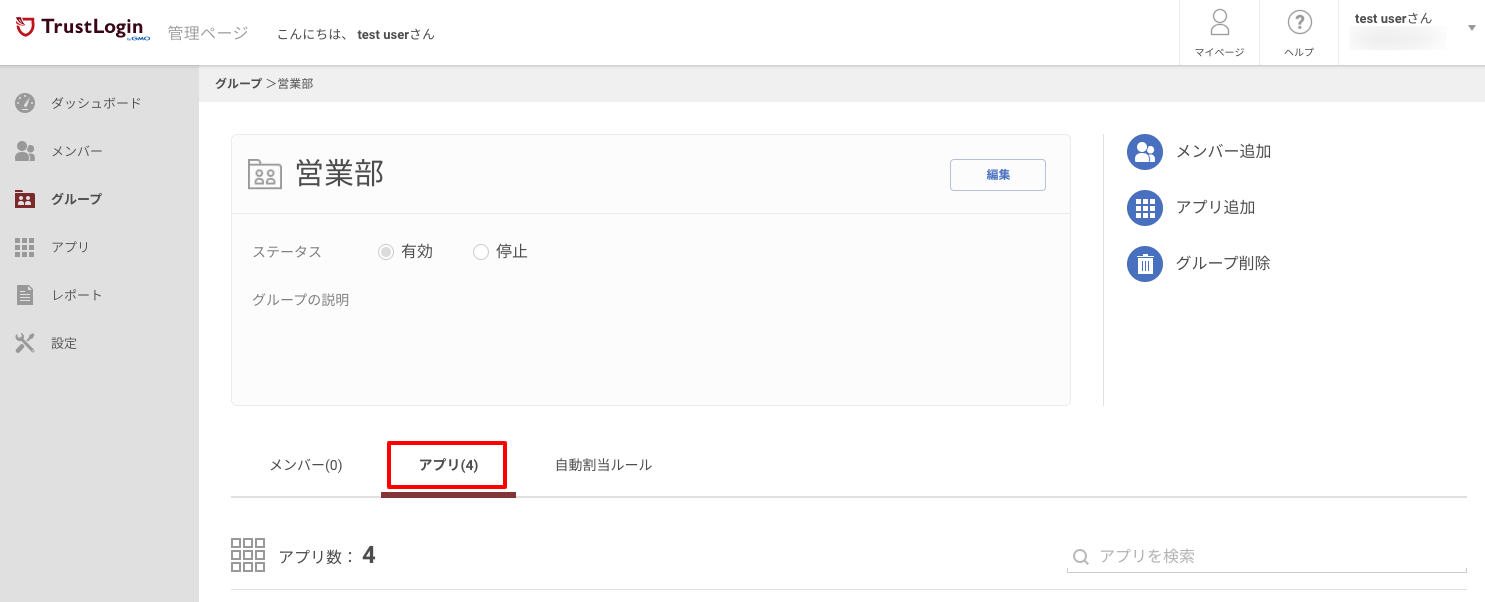Select 停止 status radio button
This screenshot has height=602, width=1485.
point(480,252)
